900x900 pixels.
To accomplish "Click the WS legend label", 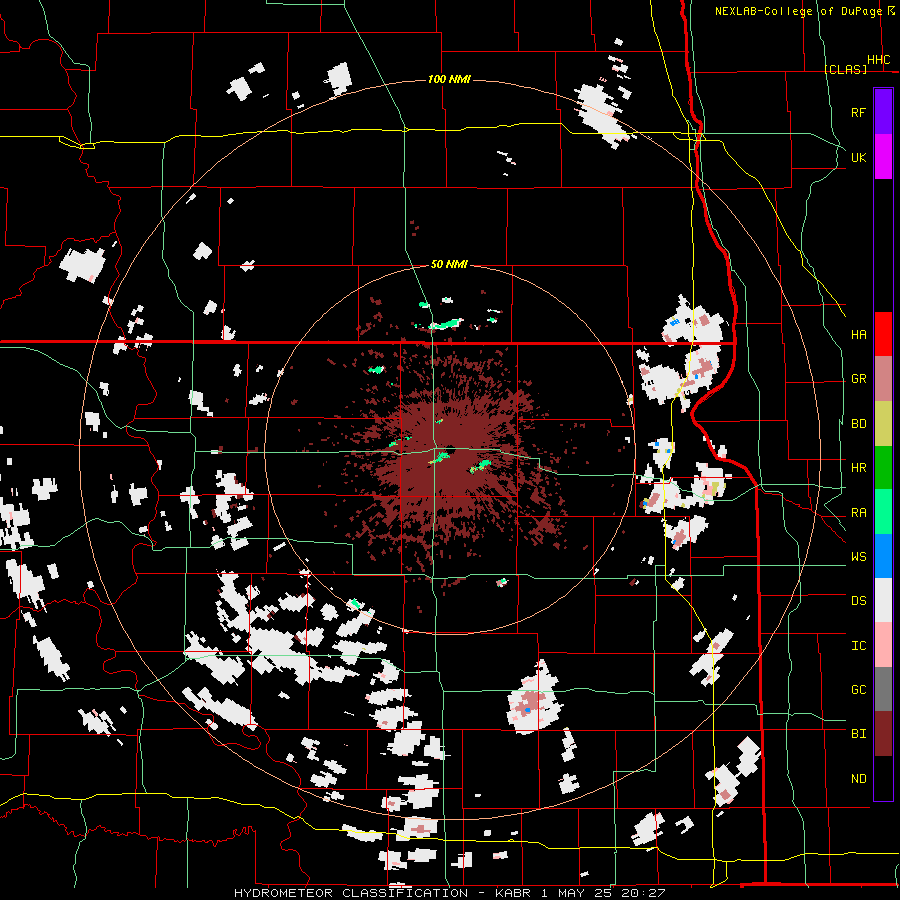I will 858,557.
